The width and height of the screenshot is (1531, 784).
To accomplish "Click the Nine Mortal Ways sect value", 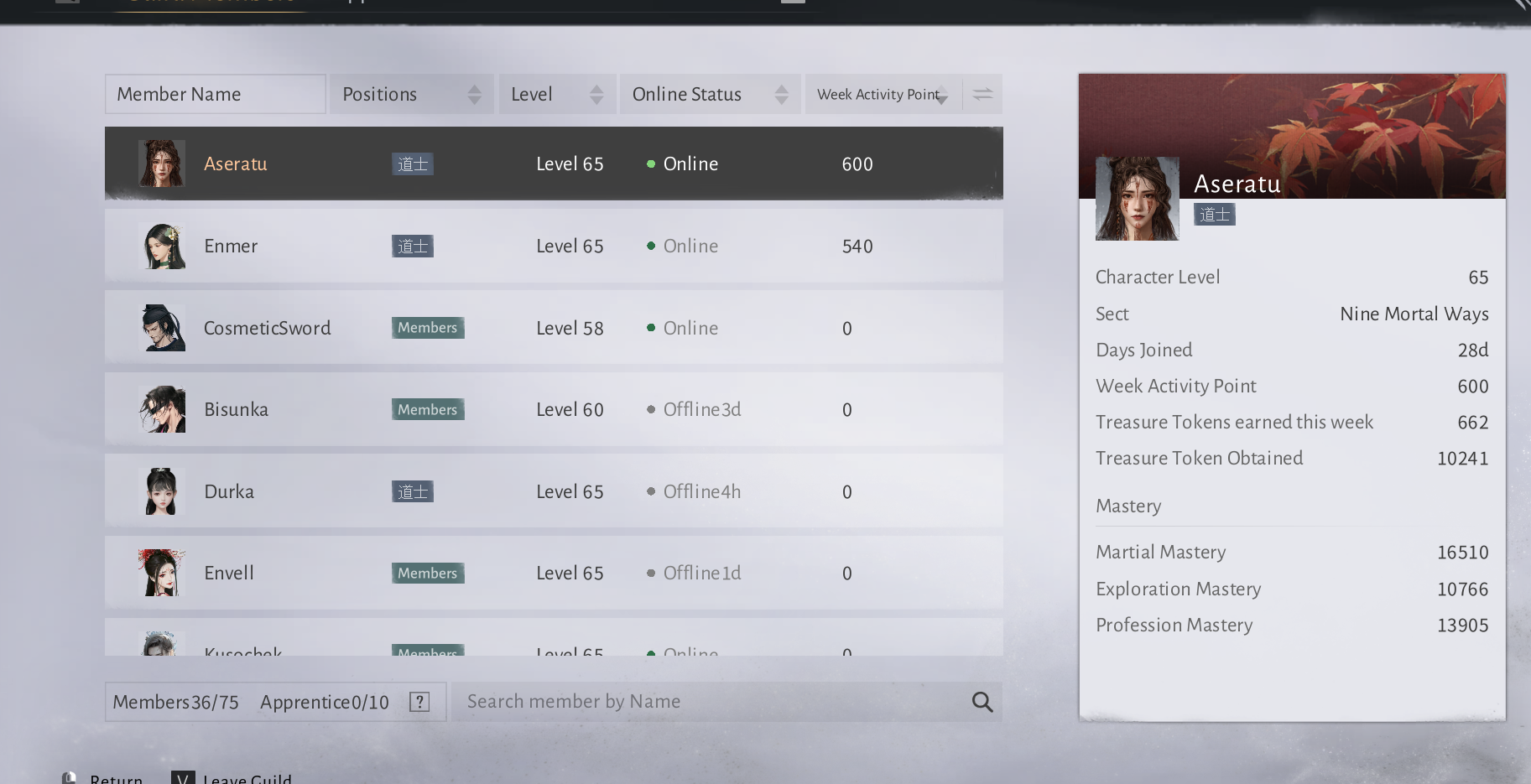I will (1414, 314).
